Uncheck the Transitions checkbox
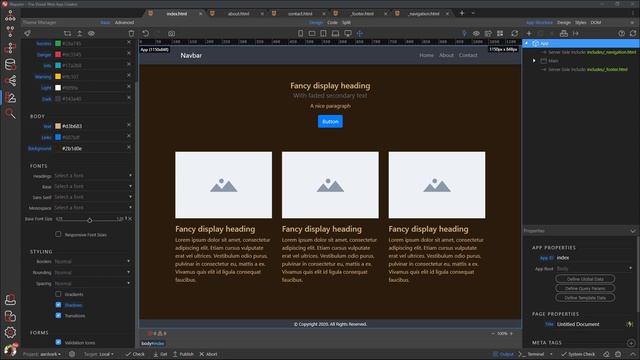The height and width of the screenshot is (360, 640). point(58,315)
